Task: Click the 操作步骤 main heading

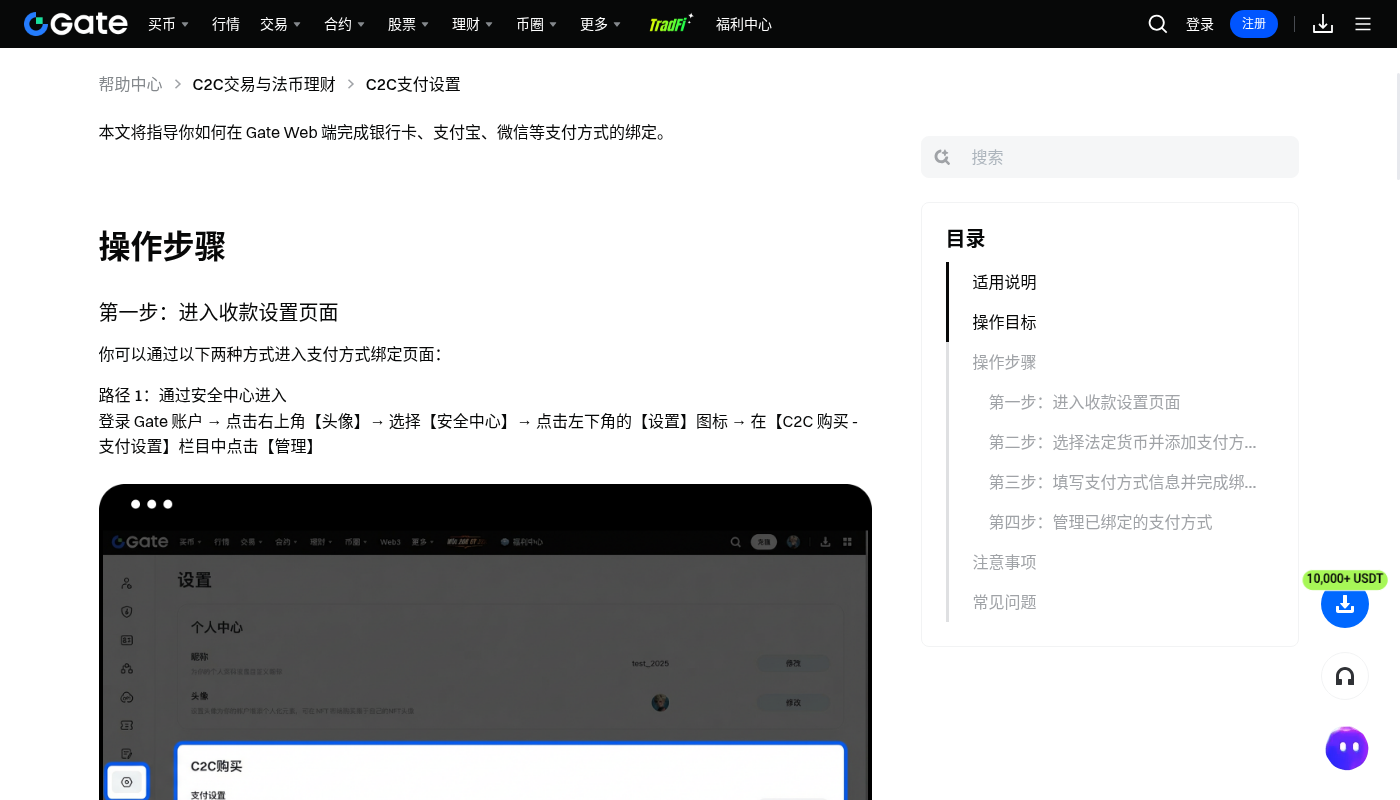Action: tap(162, 246)
